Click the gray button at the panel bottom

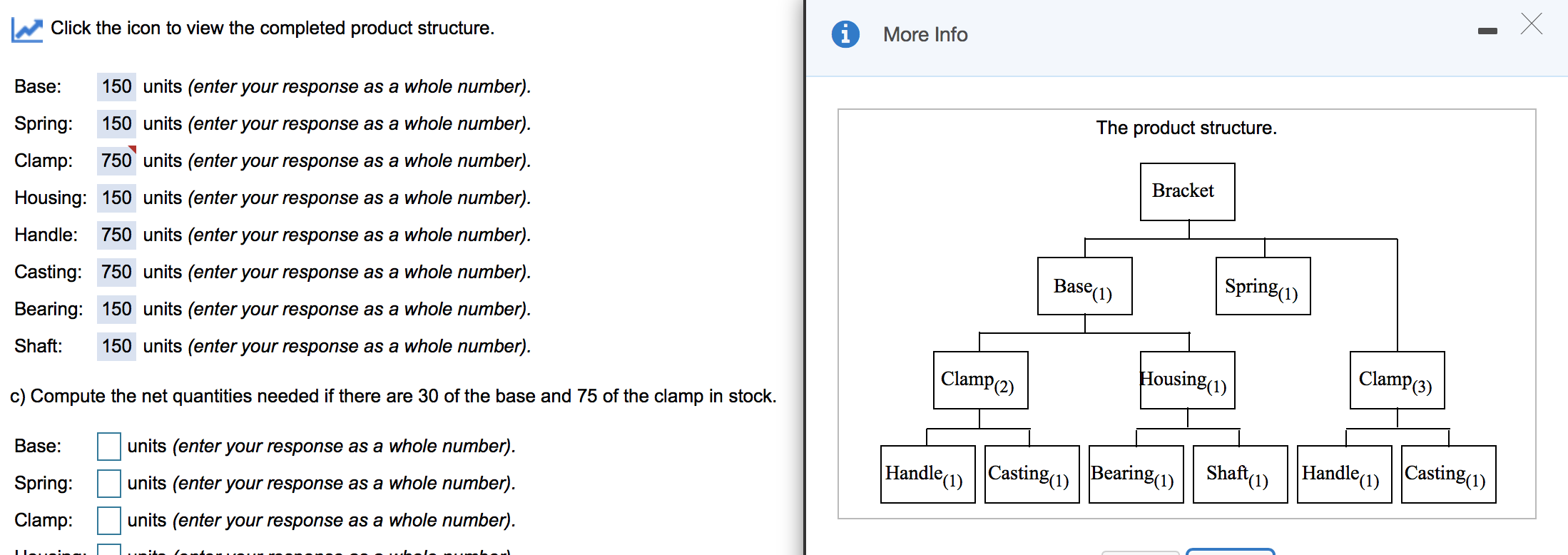pyautogui.click(x=1139, y=554)
